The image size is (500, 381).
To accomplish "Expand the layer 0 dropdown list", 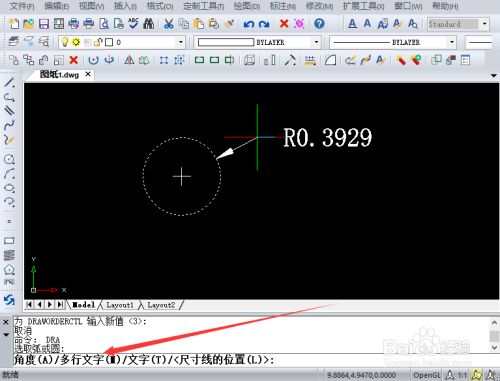I will 180,42.
